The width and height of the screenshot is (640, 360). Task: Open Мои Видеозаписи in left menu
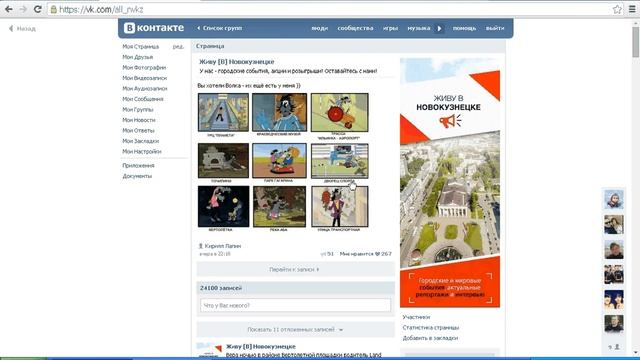point(145,78)
